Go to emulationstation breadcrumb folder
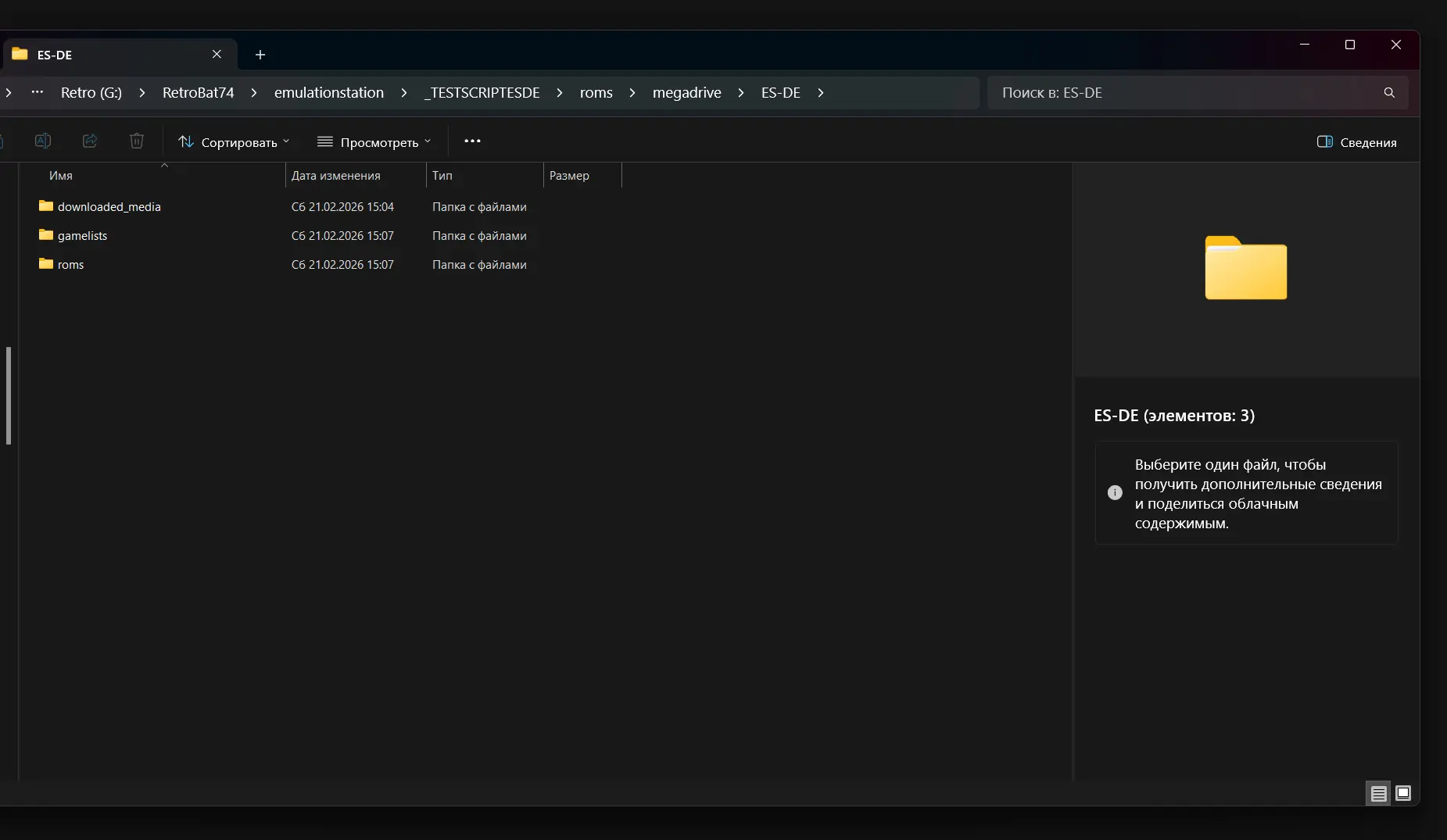The image size is (1447, 840). coord(328,93)
